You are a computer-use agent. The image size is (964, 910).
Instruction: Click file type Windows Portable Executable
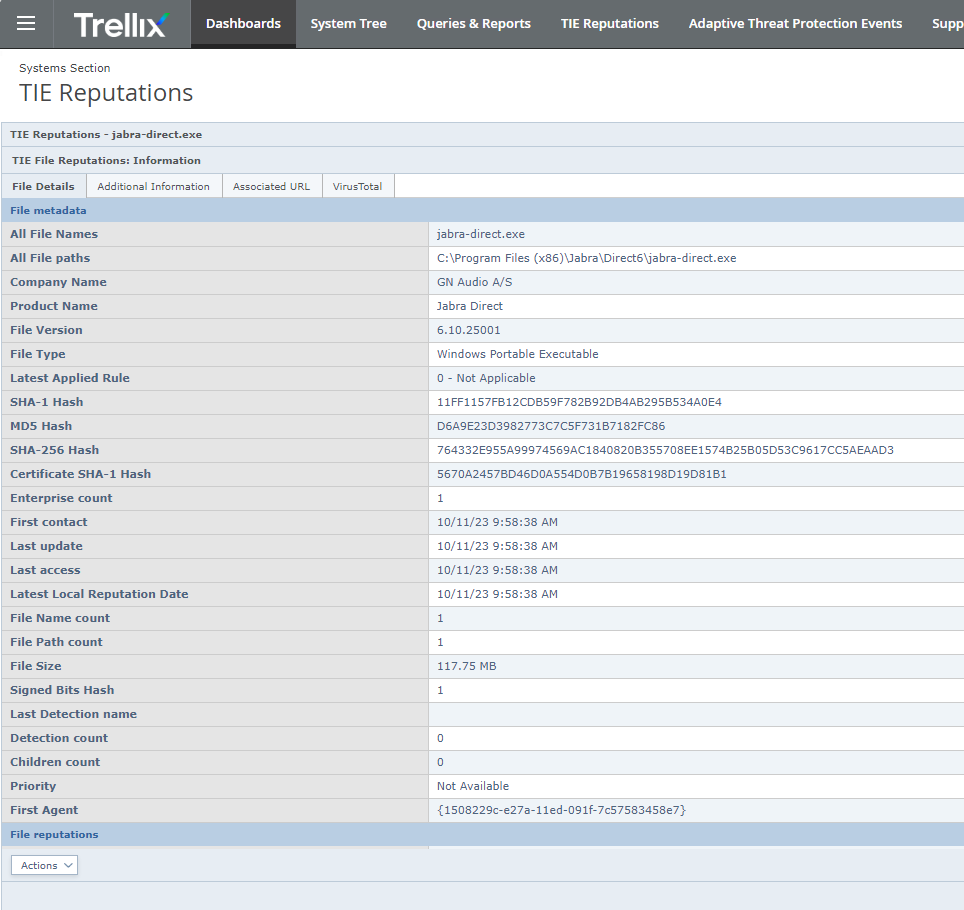[x=518, y=354]
